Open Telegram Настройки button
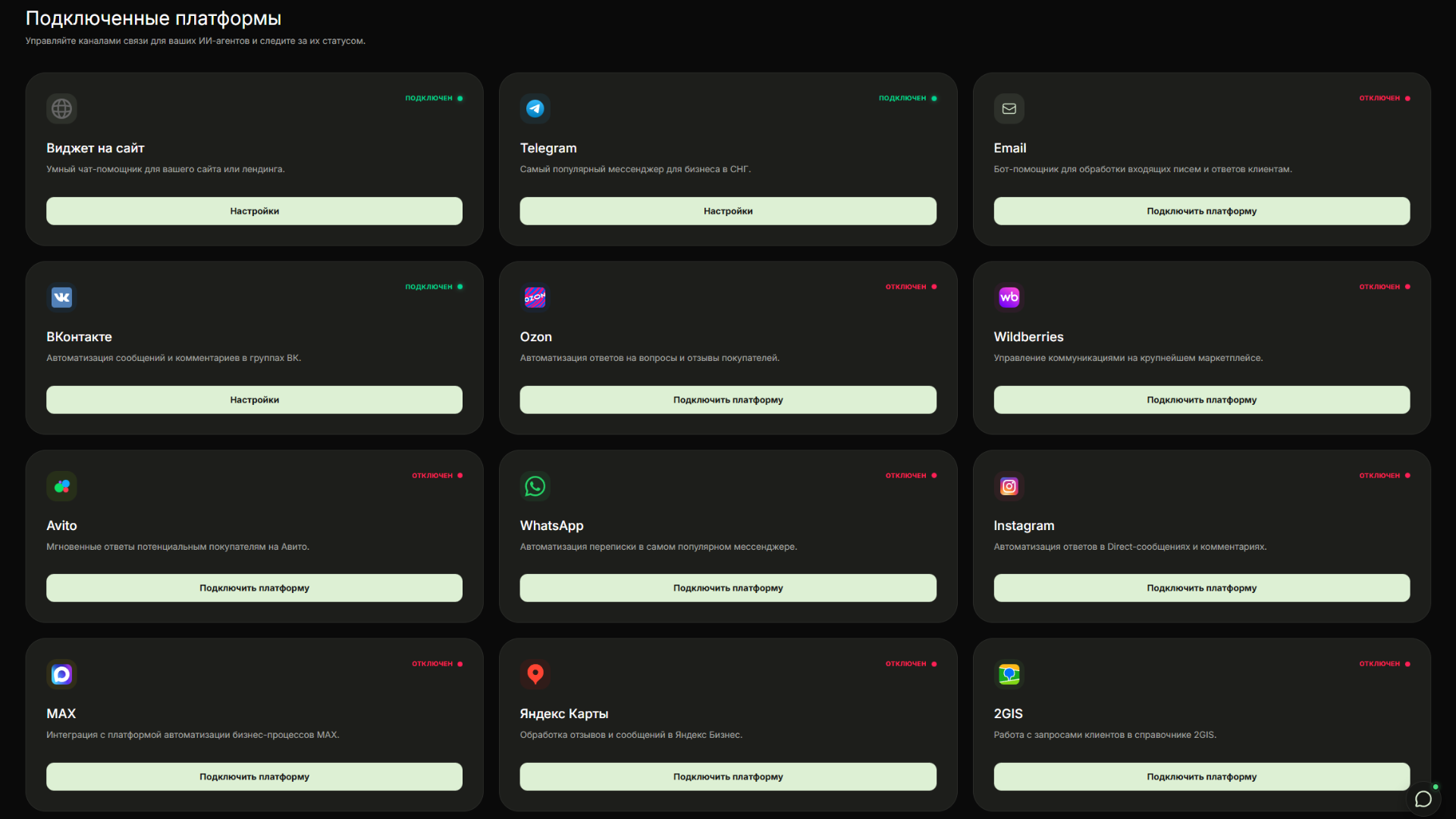The height and width of the screenshot is (819, 1456). click(727, 211)
